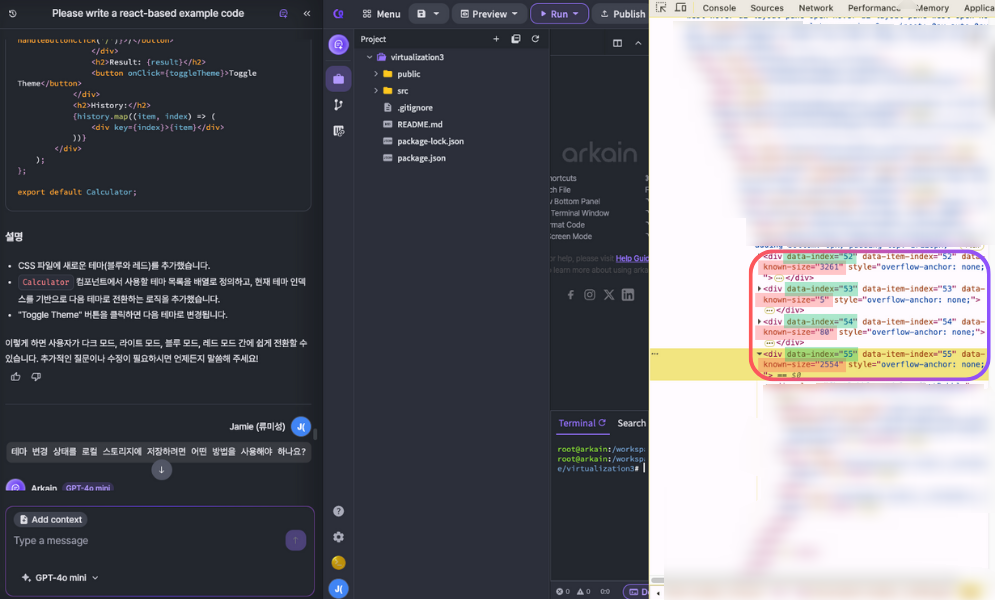This screenshot has width=995, height=600.
Task: Click the thumbs up icon under the response
Action: [x=15, y=377]
